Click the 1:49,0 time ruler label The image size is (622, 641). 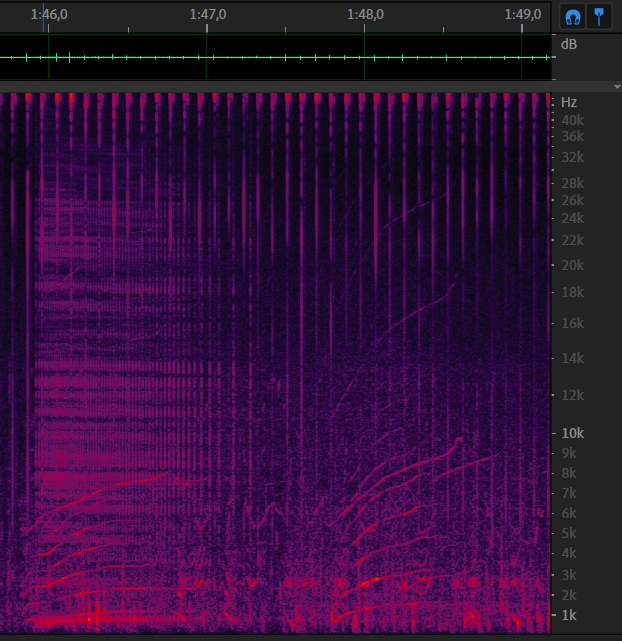pos(523,14)
